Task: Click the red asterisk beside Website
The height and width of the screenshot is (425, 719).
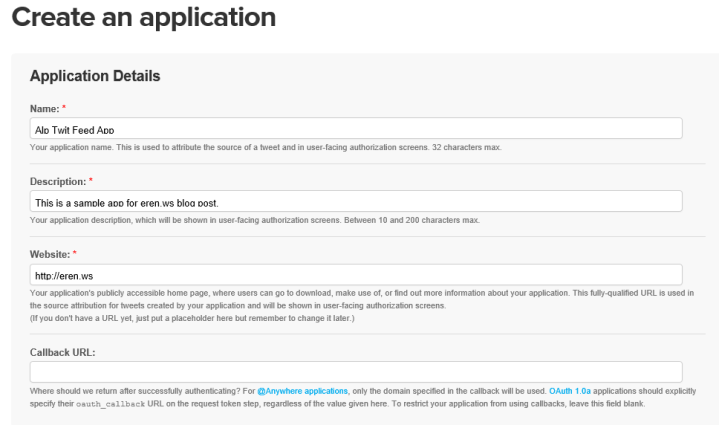Action: (77, 253)
